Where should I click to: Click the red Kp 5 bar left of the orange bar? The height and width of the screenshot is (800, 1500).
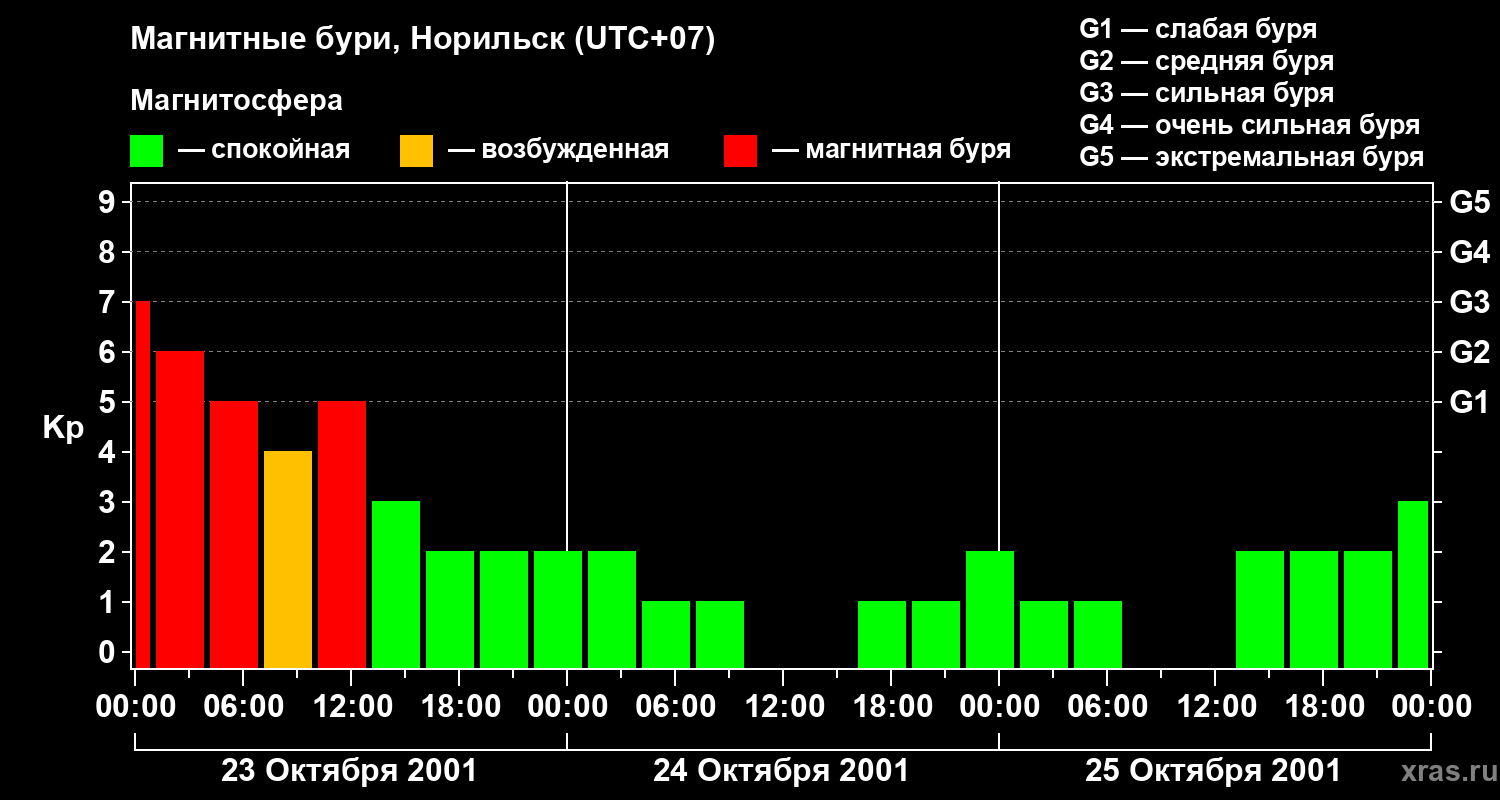[x=234, y=534]
